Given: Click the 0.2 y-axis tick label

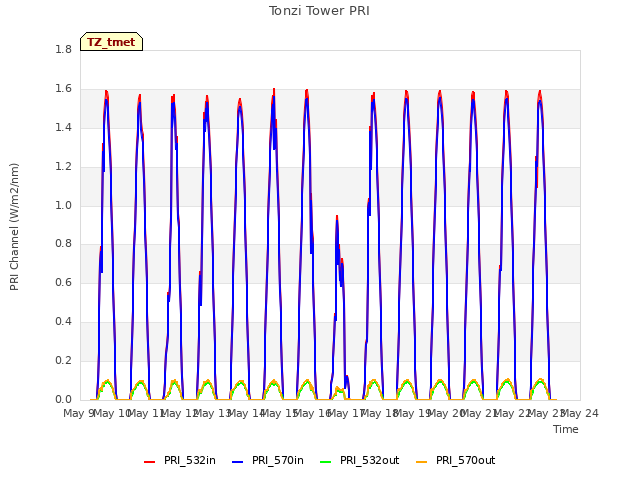Looking at the screenshot, I should click(63, 360).
